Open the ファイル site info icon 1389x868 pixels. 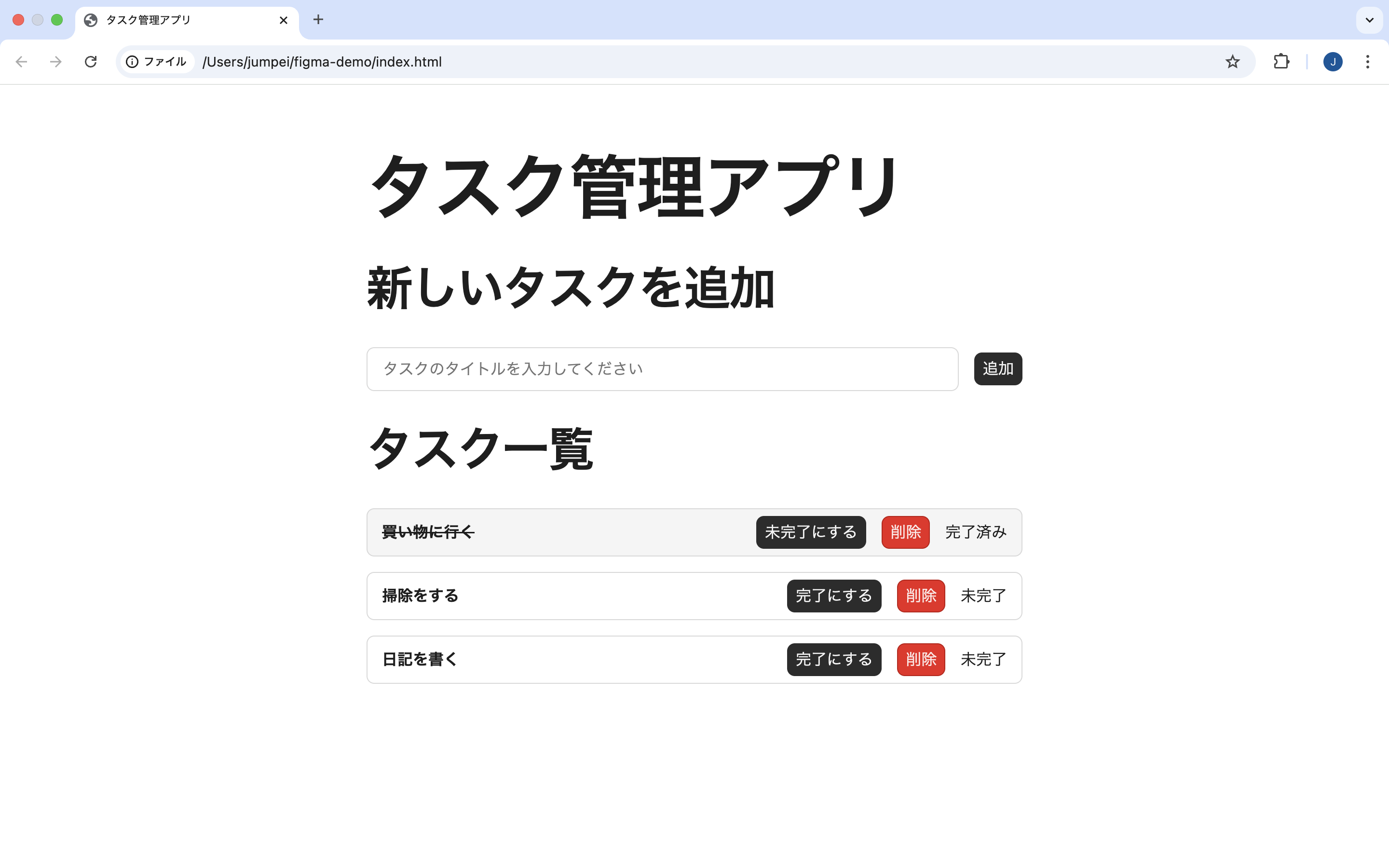pos(133,61)
